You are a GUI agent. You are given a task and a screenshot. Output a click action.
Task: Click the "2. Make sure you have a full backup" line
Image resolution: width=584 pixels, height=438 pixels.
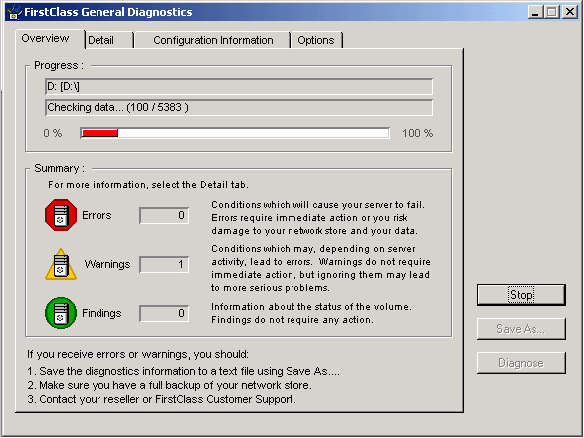point(169,385)
